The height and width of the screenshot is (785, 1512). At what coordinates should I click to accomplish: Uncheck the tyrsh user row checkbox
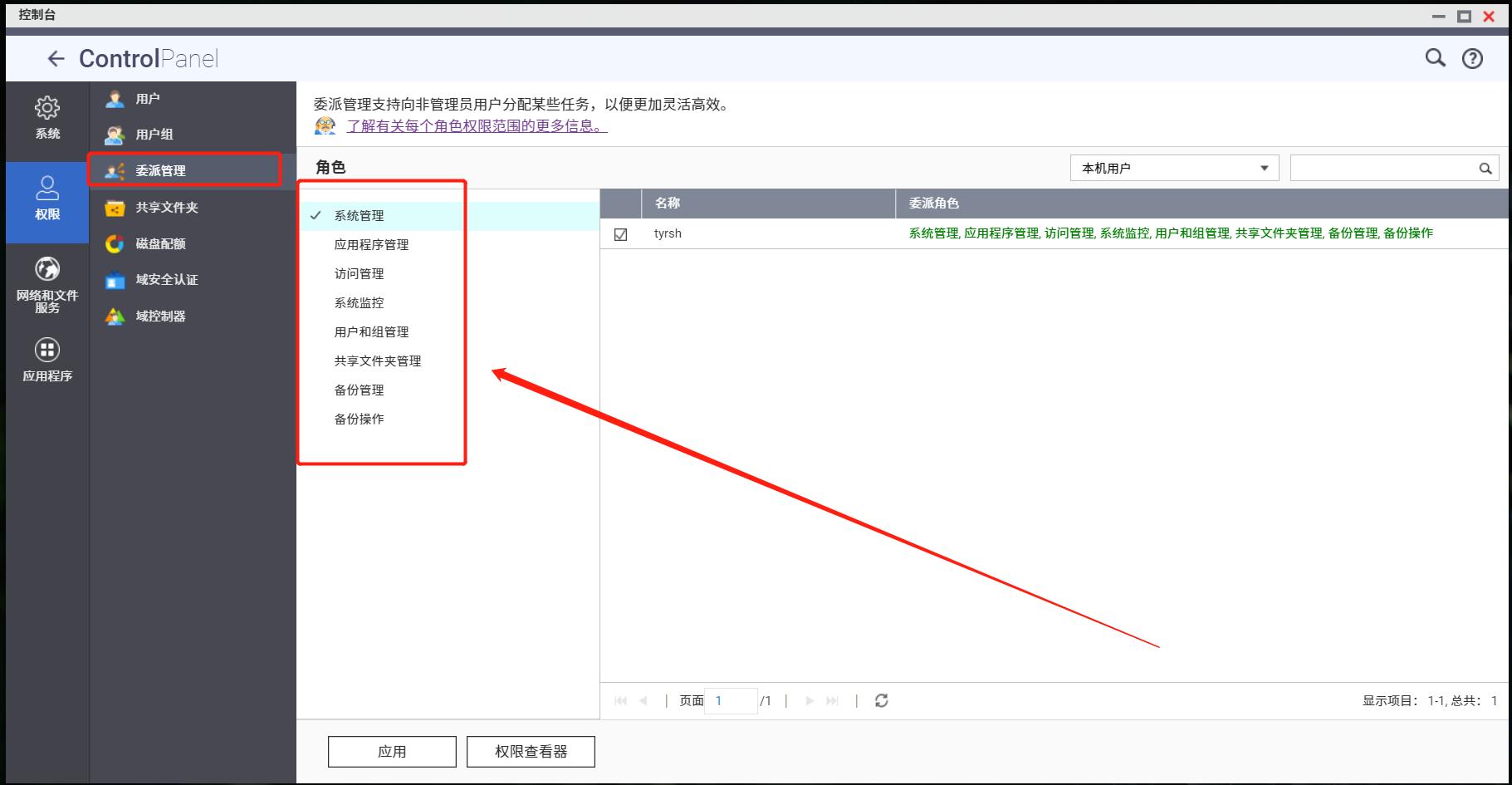pyautogui.click(x=620, y=234)
